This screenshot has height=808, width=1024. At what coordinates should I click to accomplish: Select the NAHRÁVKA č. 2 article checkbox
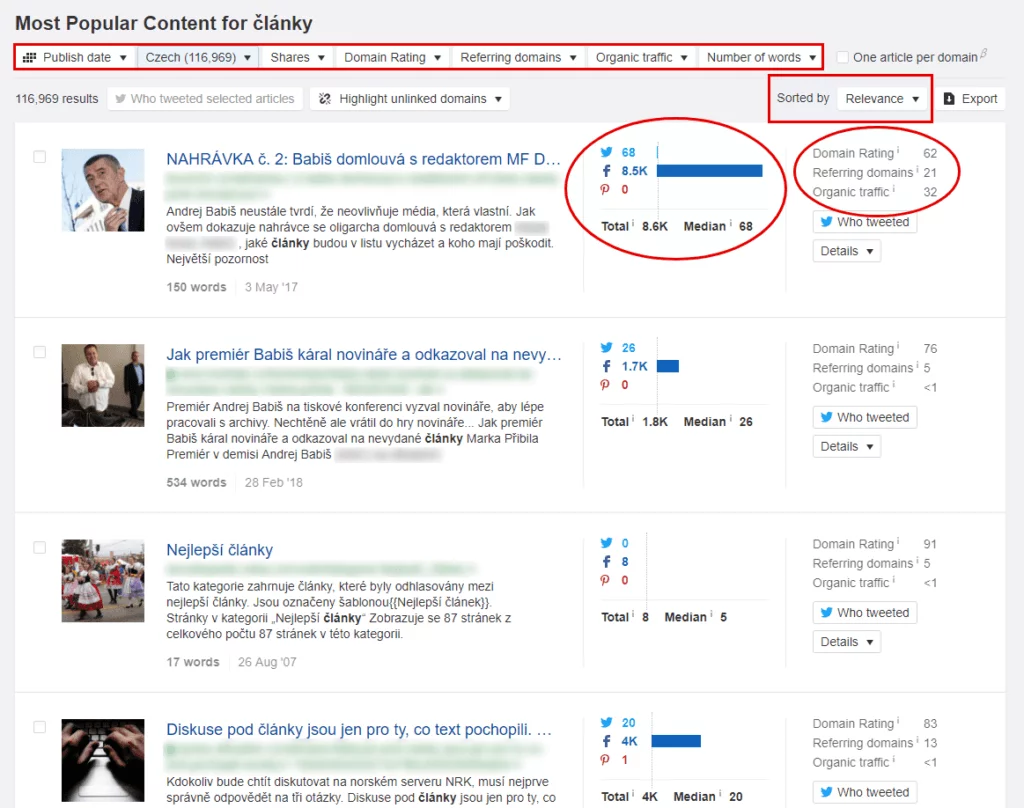coord(40,157)
